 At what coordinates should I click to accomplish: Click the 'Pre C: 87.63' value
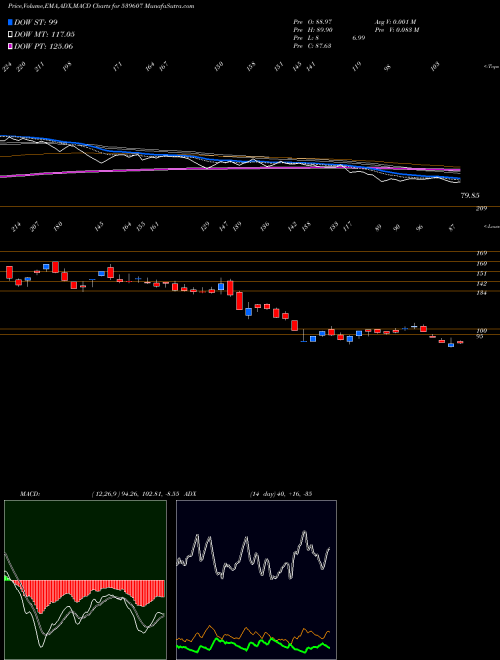point(312,46)
